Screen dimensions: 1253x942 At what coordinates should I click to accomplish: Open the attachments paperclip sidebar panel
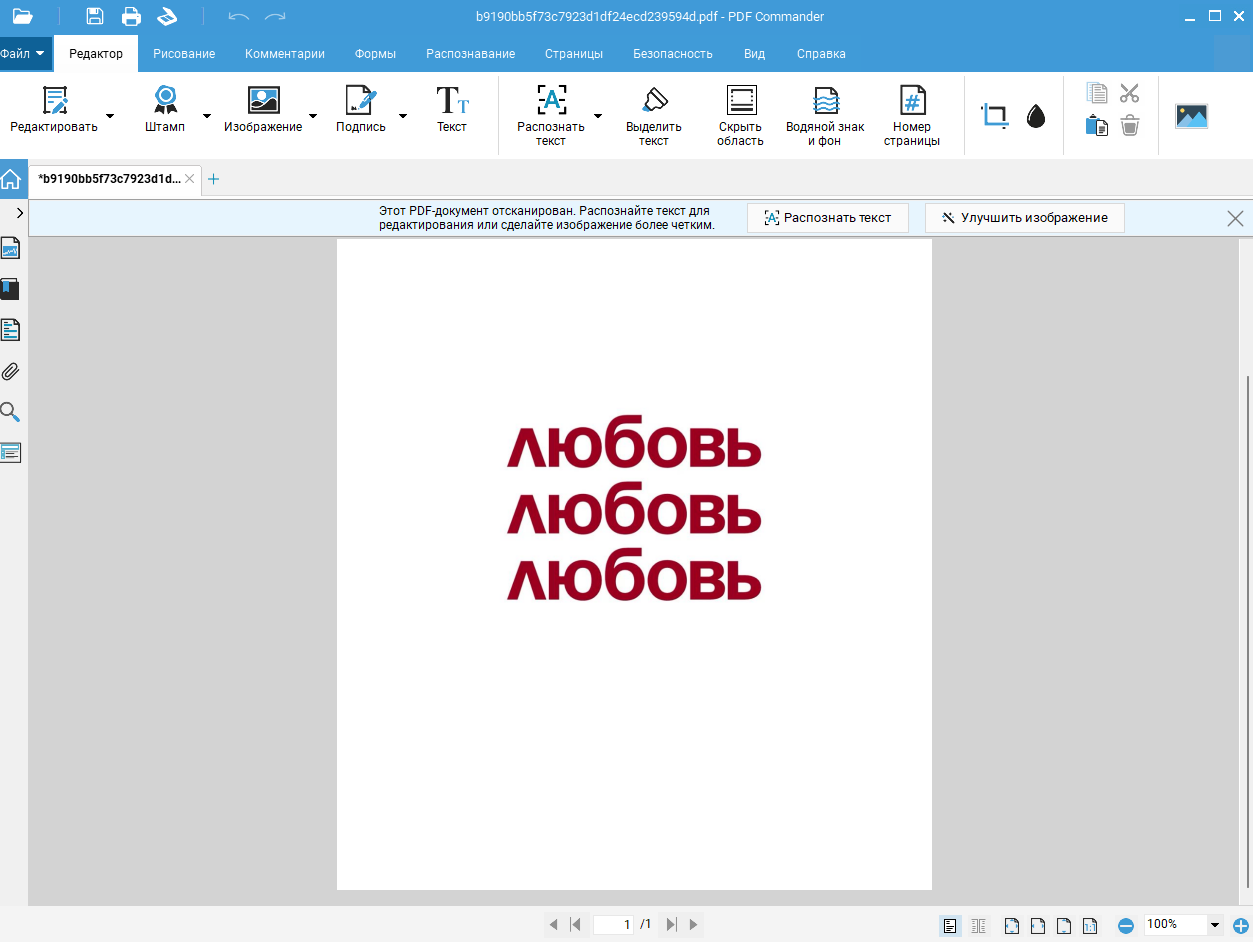10,371
